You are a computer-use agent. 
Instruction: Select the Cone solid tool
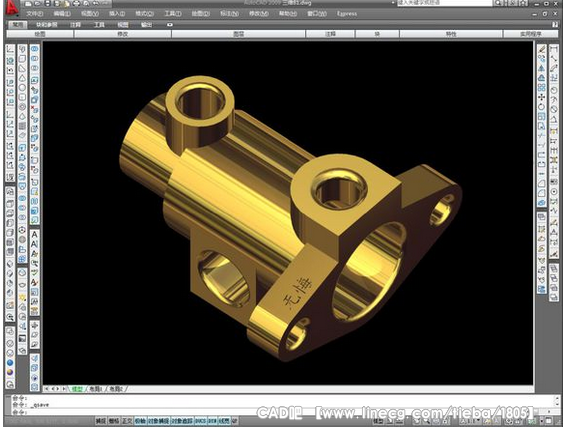pyautogui.click(x=22, y=78)
